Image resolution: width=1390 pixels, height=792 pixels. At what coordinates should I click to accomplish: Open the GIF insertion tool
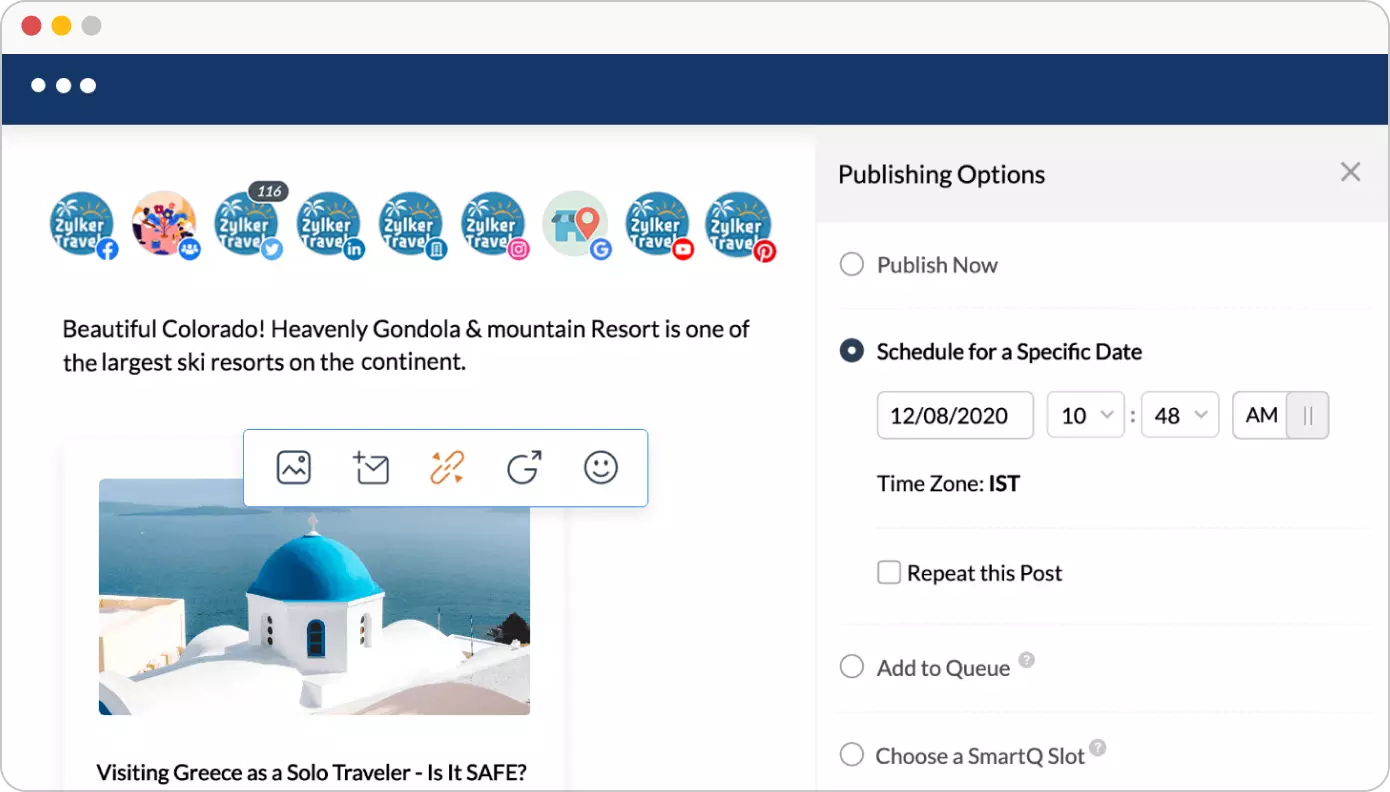click(523, 467)
